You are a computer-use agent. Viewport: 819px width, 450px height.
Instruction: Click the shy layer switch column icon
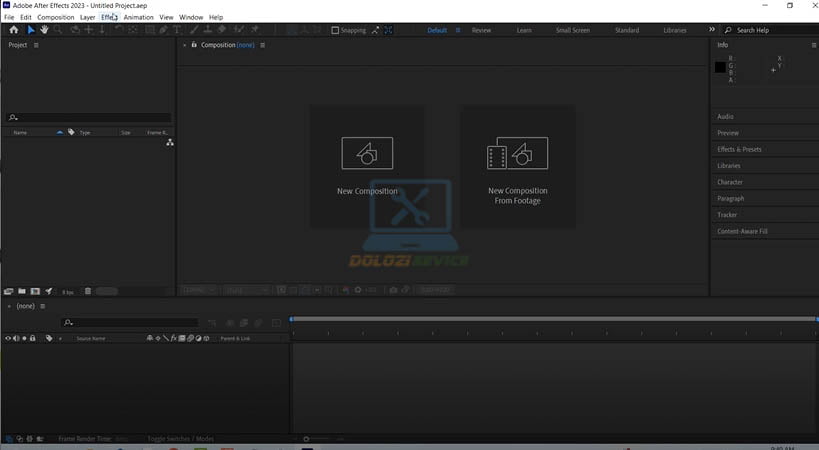click(149, 338)
